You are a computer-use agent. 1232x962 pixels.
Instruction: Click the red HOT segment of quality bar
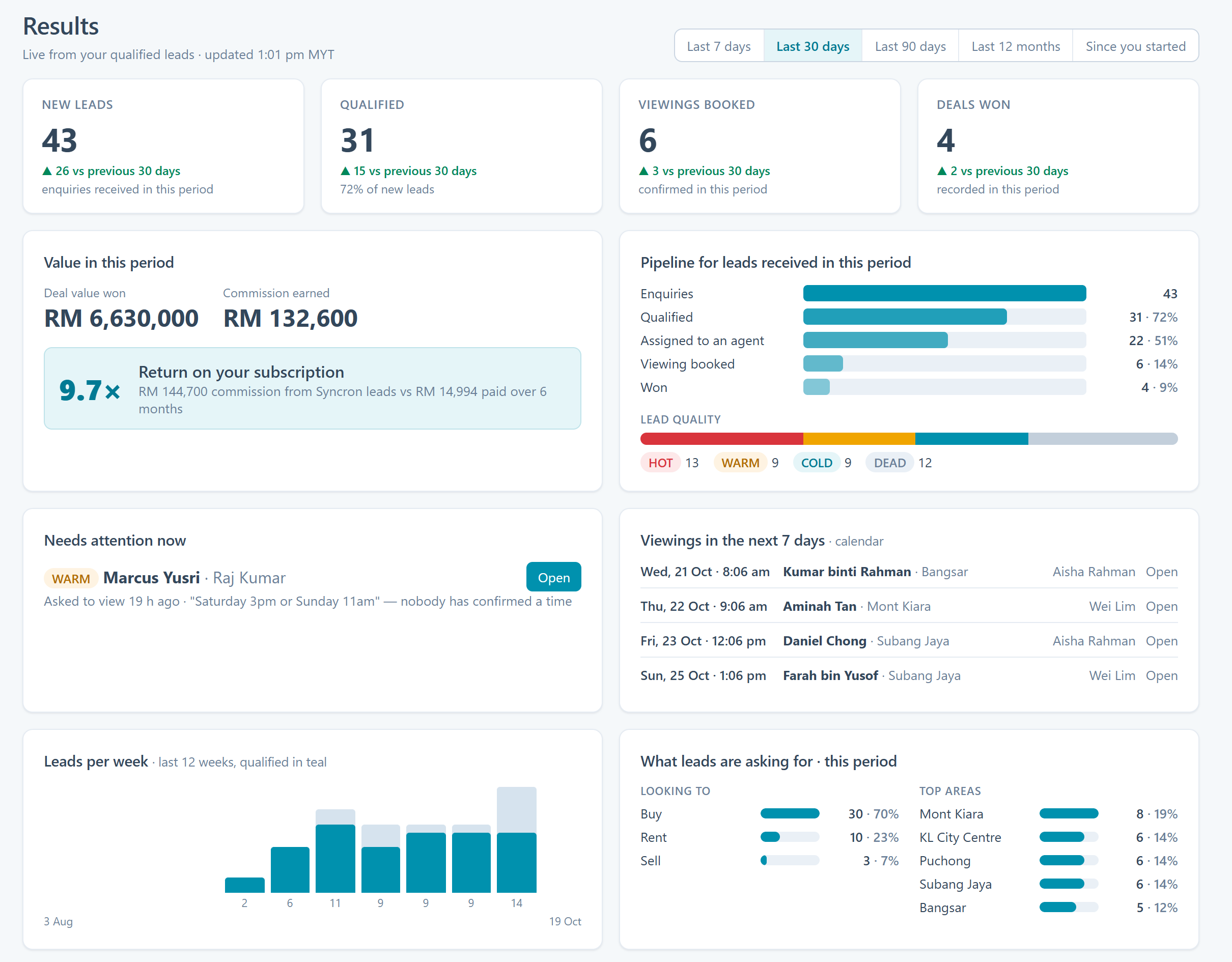tap(721, 439)
